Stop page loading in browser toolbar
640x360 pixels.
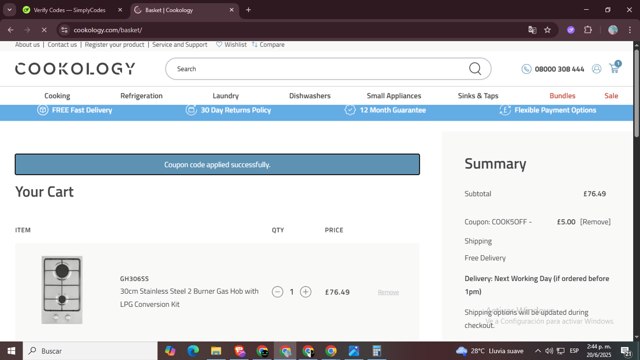click(44, 30)
